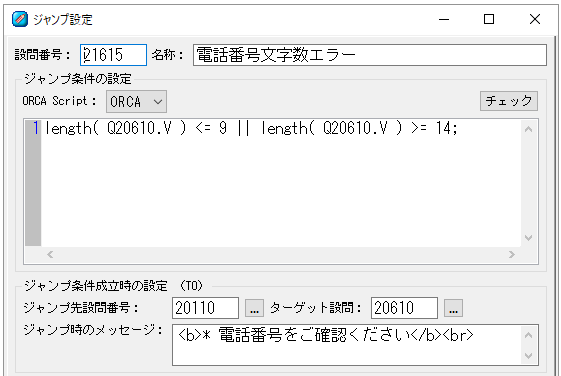The width and height of the screenshot is (561, 376).
Task: Click the message box scroll down arrow
Action: (x=528, y=356)
